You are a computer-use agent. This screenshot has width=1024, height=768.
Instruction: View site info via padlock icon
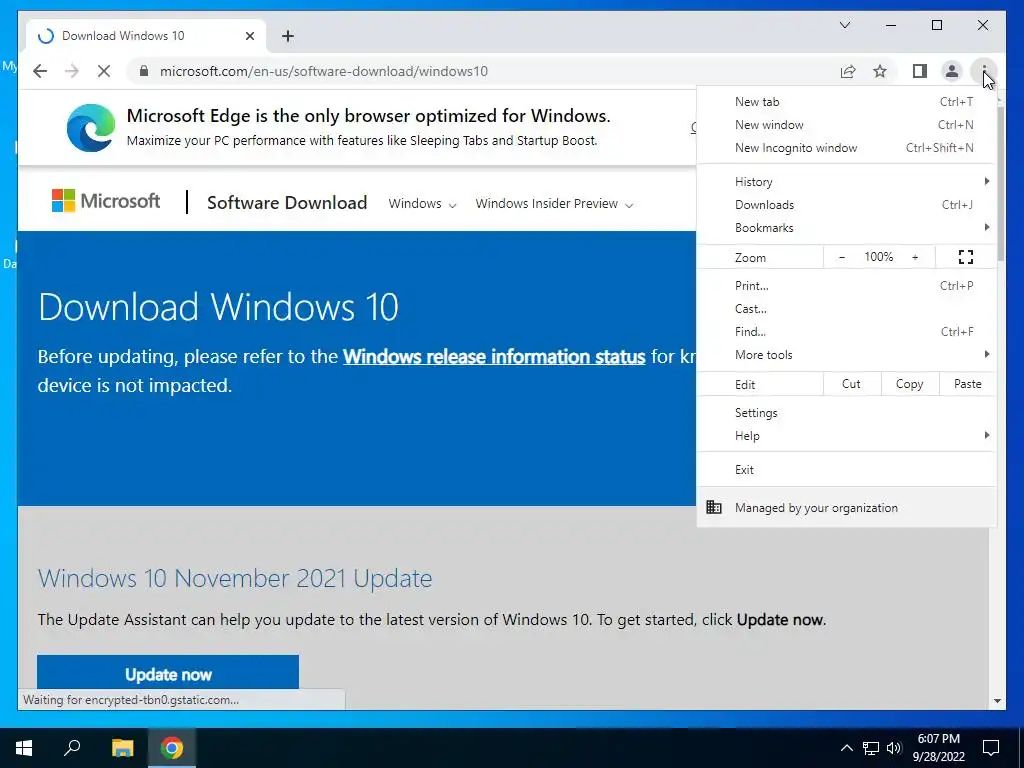pyautogui.click(x=144, y=71)
